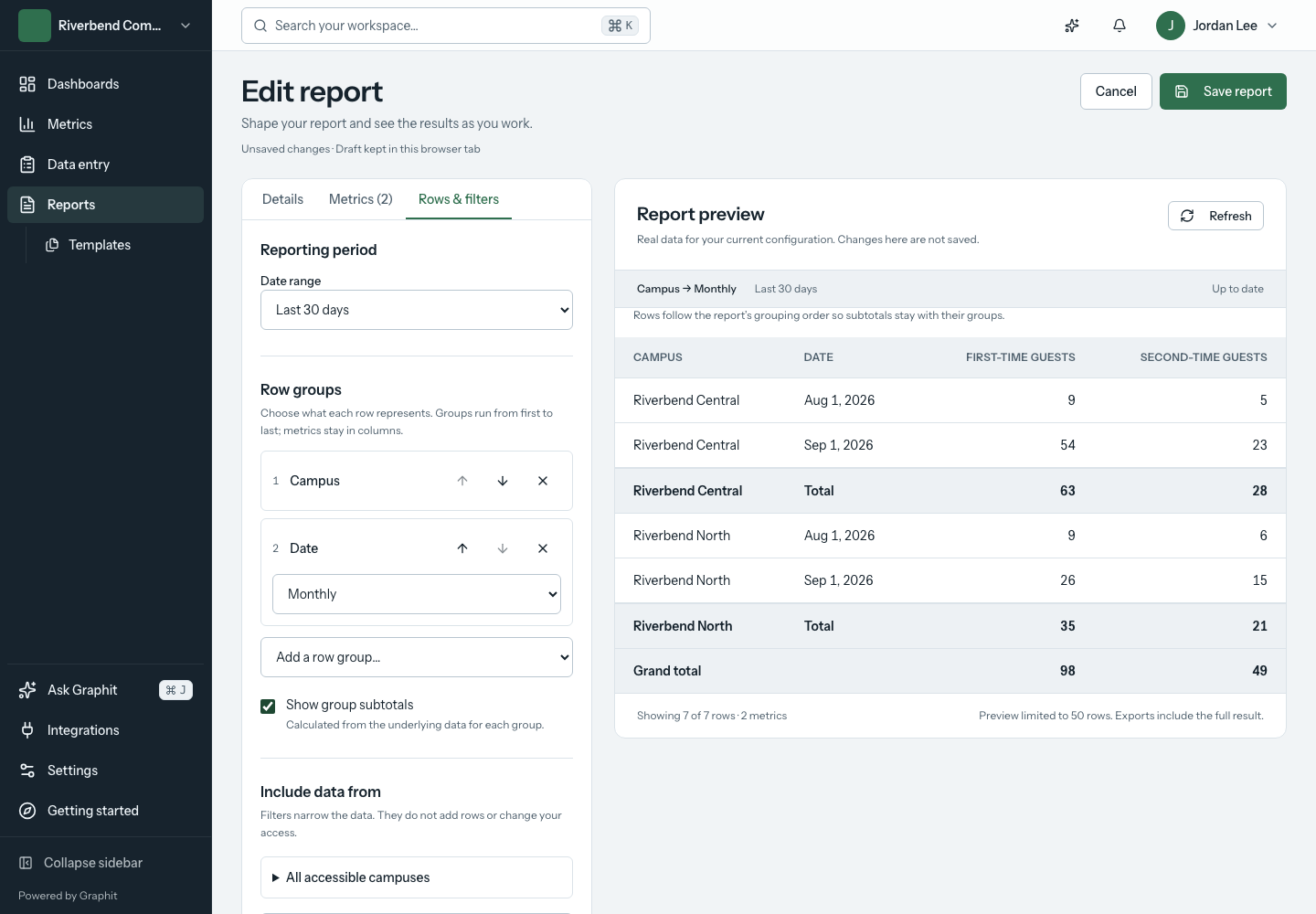1316x914 pixels.
Task: Open Settings from the sidebar
Action: point(105,771)
